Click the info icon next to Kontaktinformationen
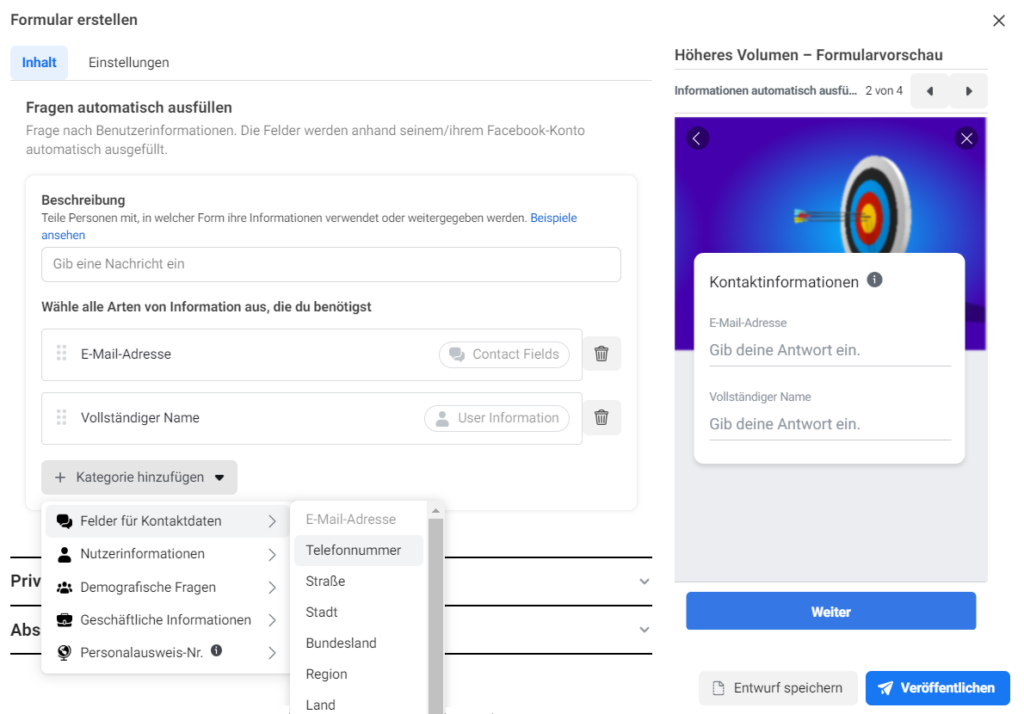This screenshot has width=1024, height=714. pyautogui.click(x=874, y=280)
